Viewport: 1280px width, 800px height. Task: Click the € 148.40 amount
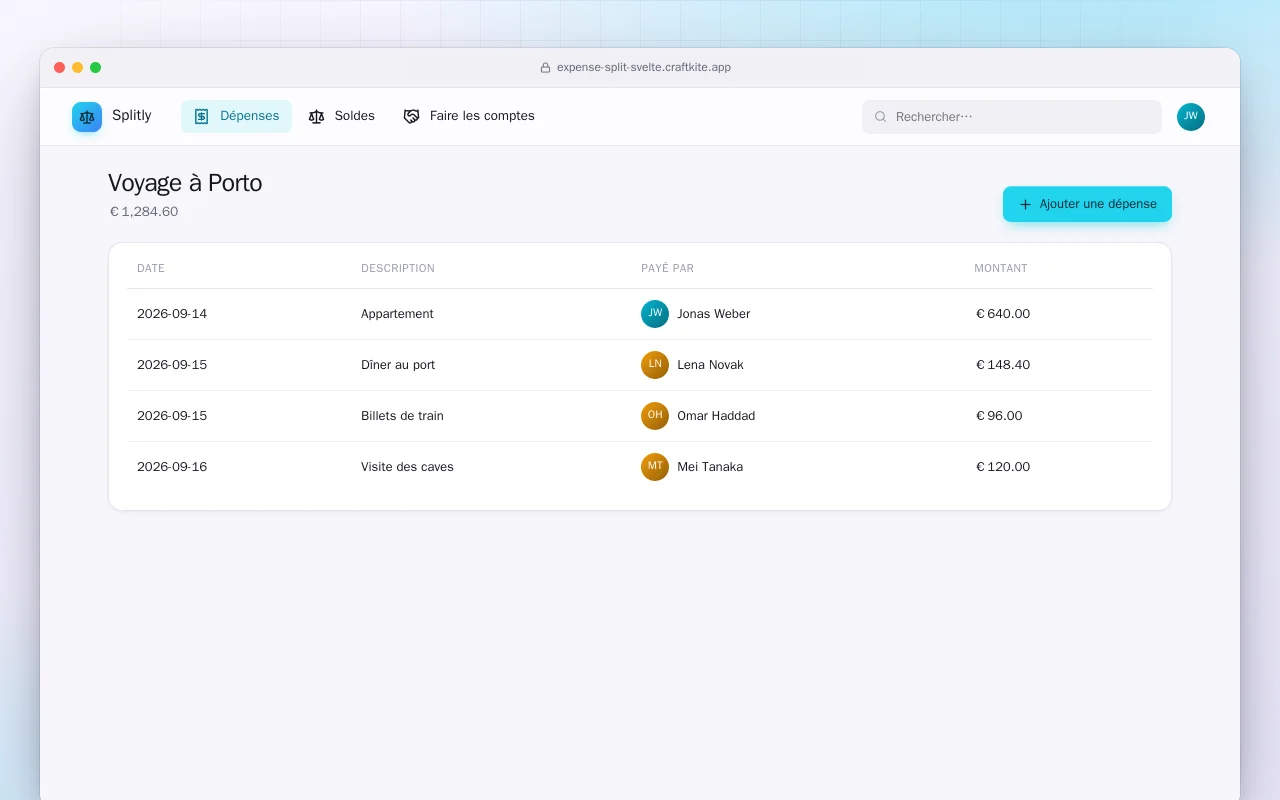click(x=1003, y=365)
